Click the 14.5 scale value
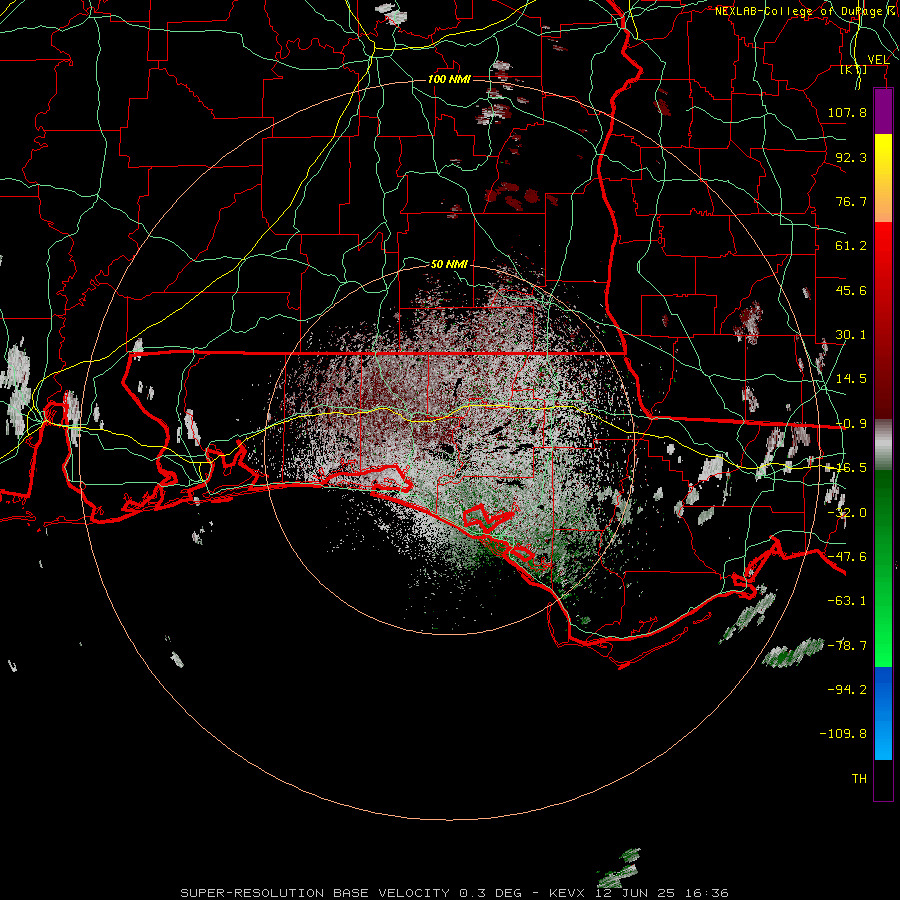 (851, 379)
